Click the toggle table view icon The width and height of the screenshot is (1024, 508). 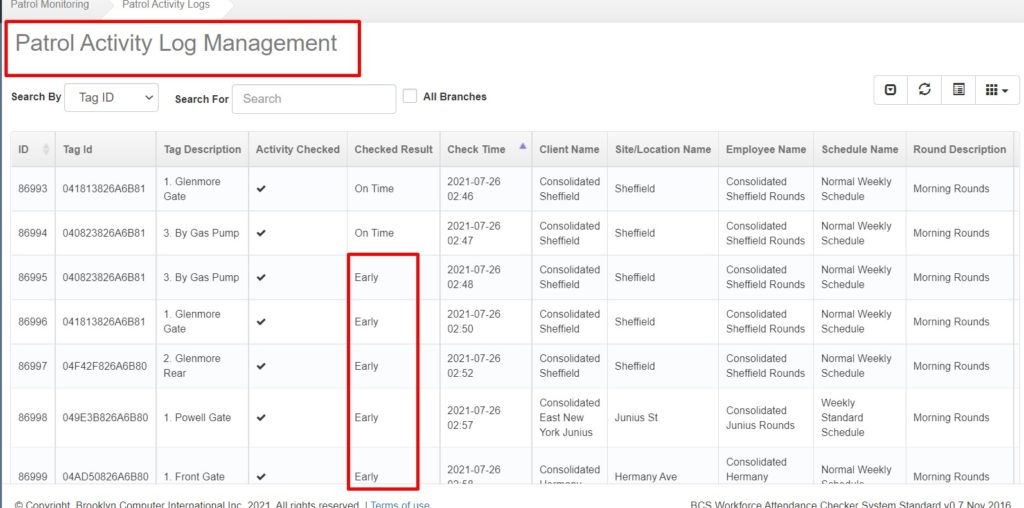click(959, 90)
